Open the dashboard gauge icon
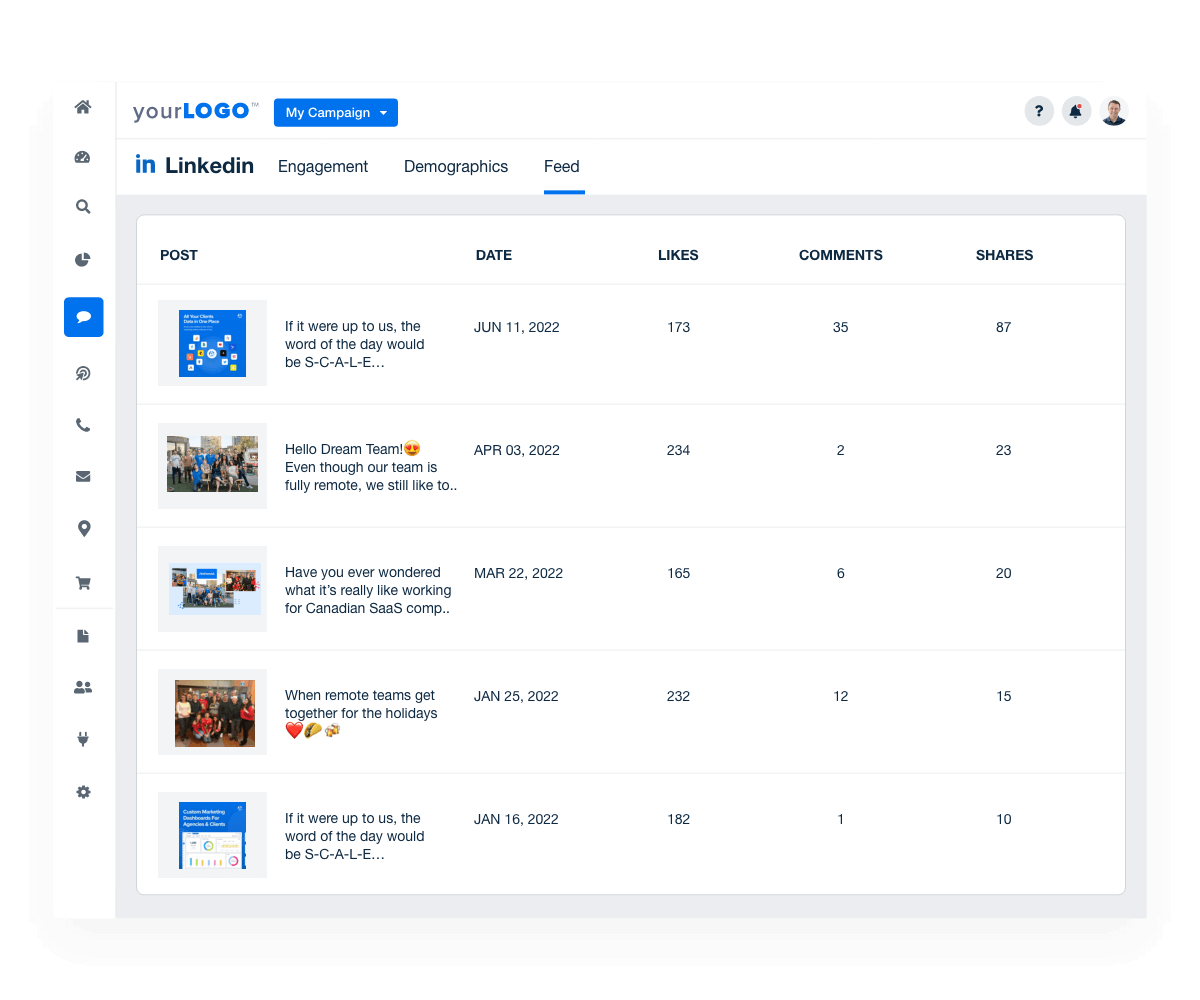 (x=83, y=157)
